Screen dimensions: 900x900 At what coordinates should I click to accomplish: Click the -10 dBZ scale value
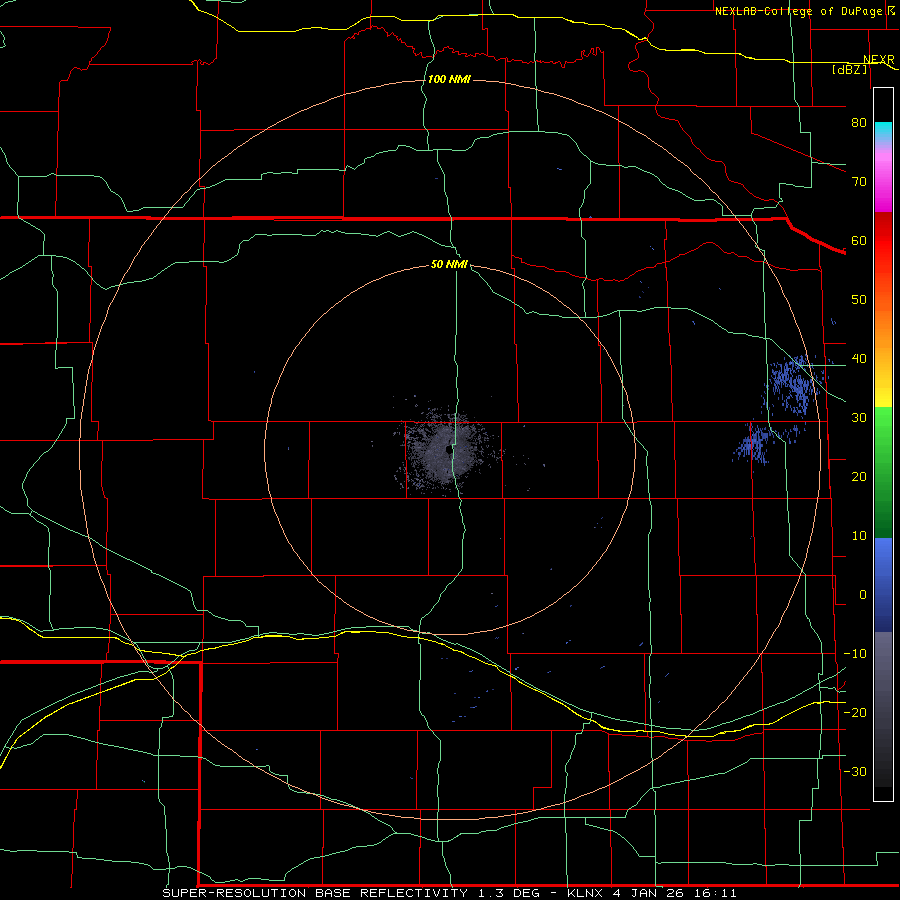[855, 654]
